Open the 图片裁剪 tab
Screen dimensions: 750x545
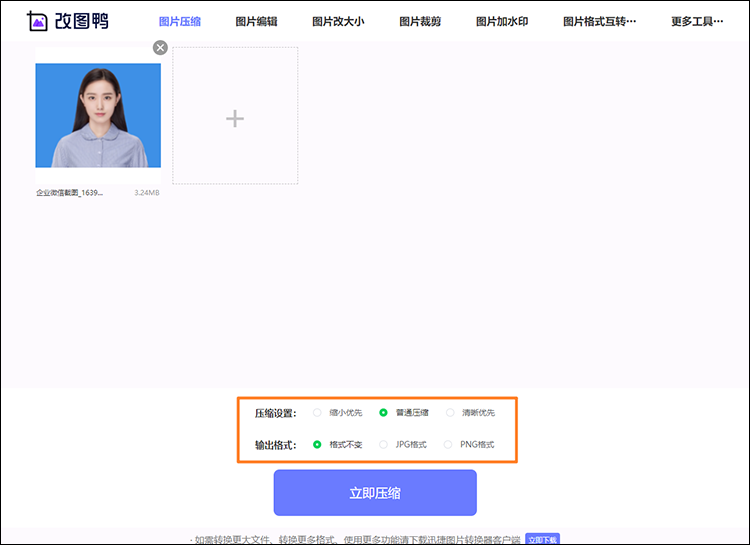[x=420, y=22]
